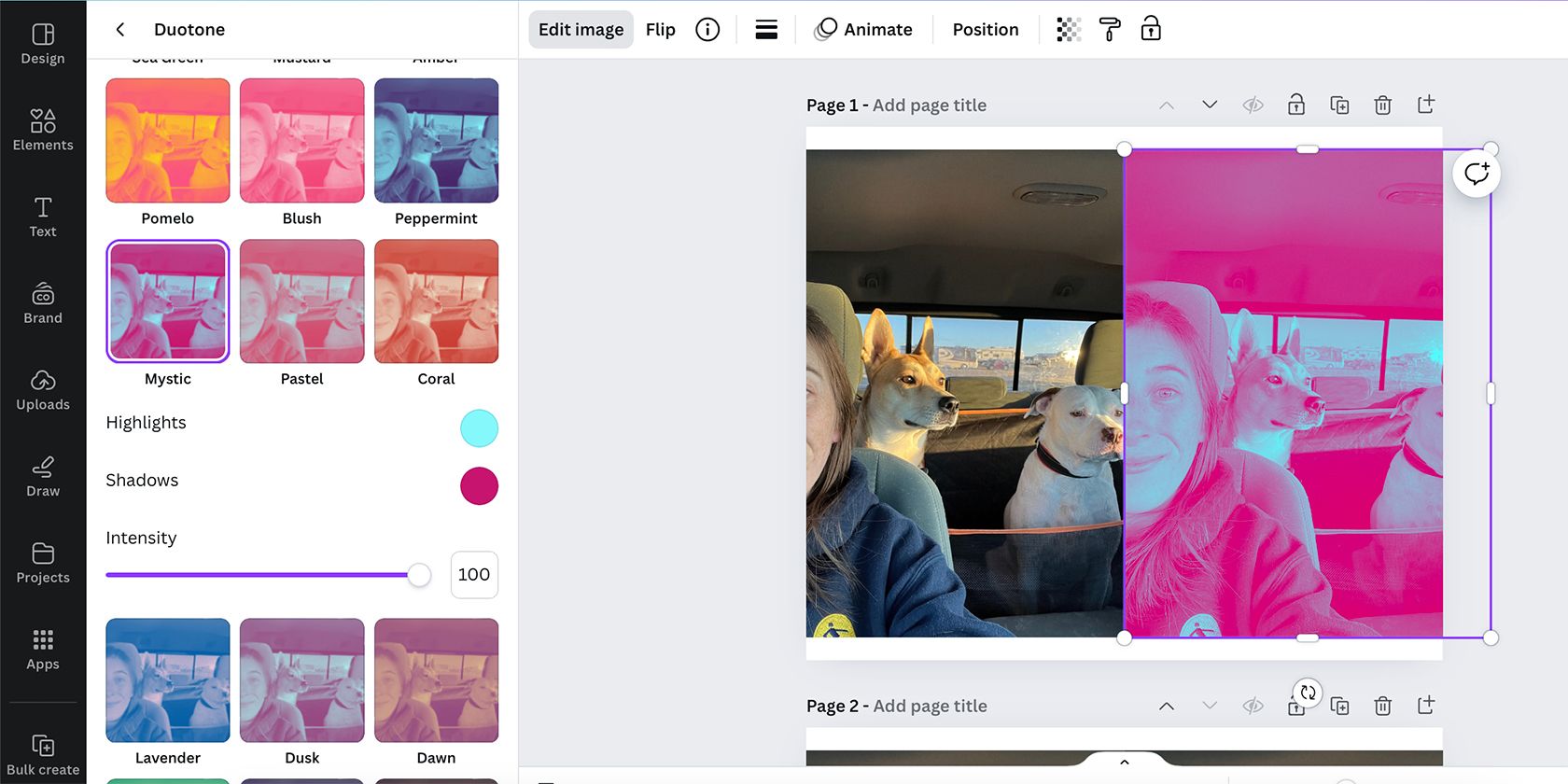The image size is (1568, 784).
Task: Open the Animate menu
Action: 863,30
